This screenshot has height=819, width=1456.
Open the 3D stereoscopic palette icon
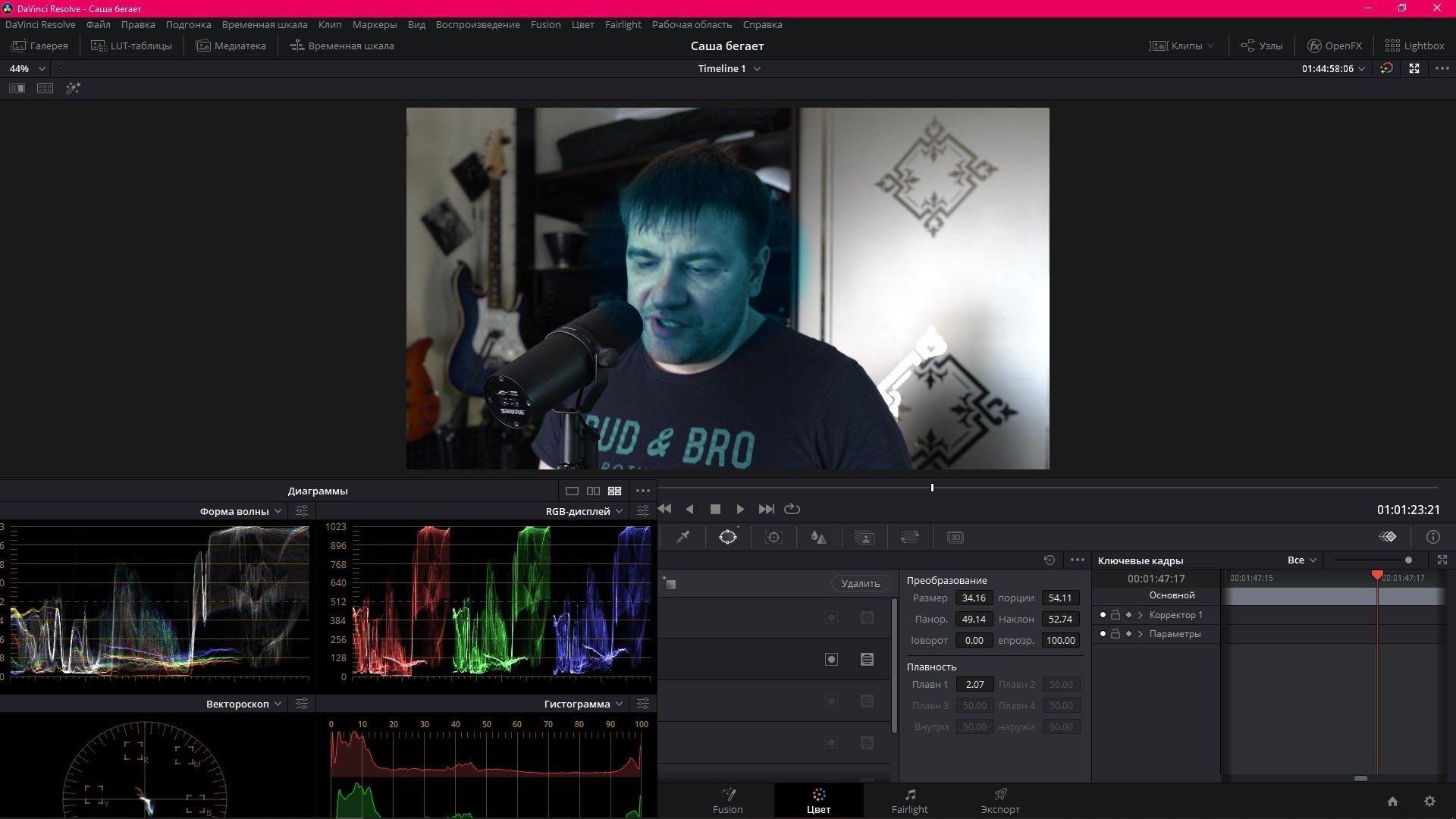pos(955,537)
